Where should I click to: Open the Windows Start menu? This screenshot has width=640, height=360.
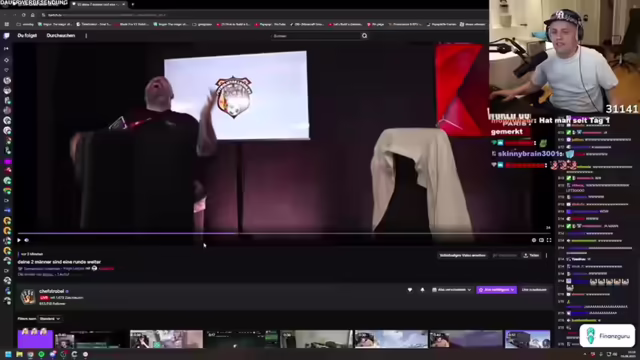8,354
